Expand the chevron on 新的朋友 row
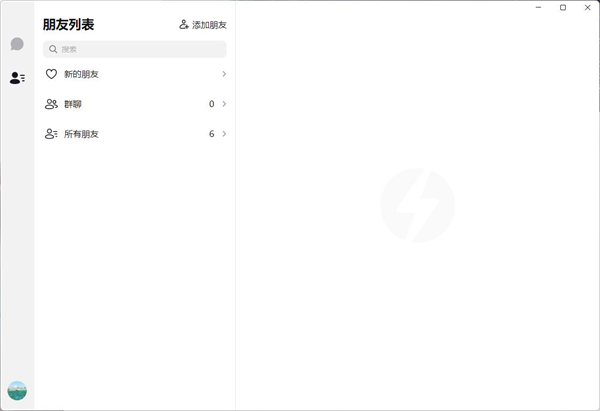This screenshot has width=600, height=411. click(x=224, y=74)
